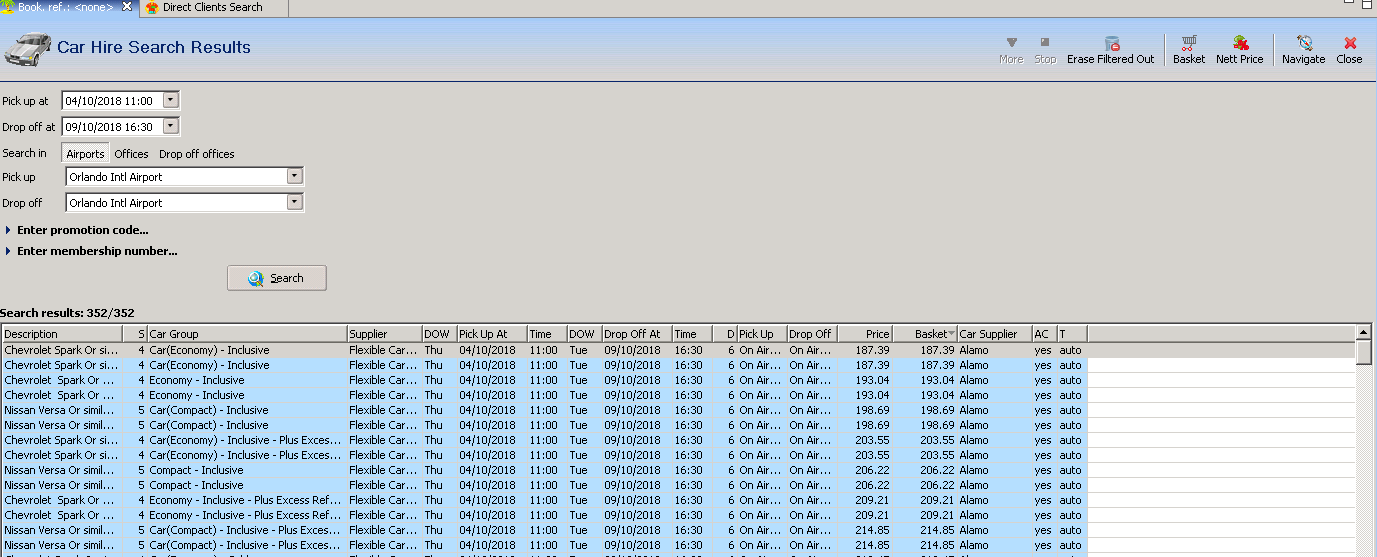Sort by AC column header
Viewport: 1377px width, 557px height.
(1044, 334)
